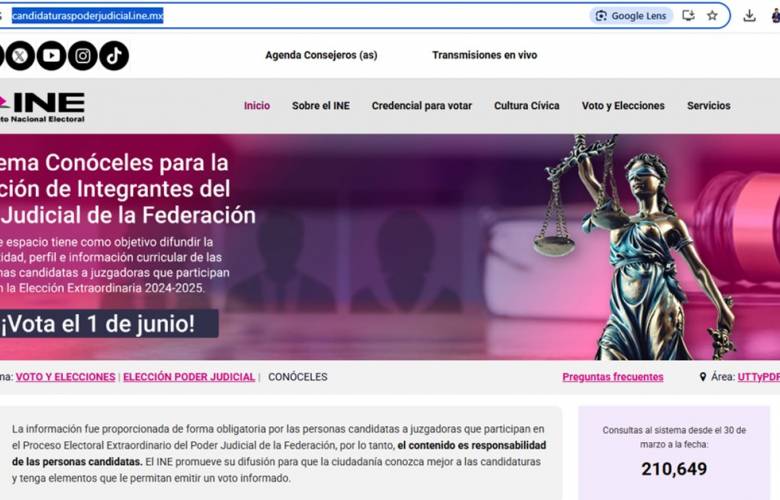780x500 pixels.
Task: Click the location pin icon beside Área
Action: click(702, 377)
